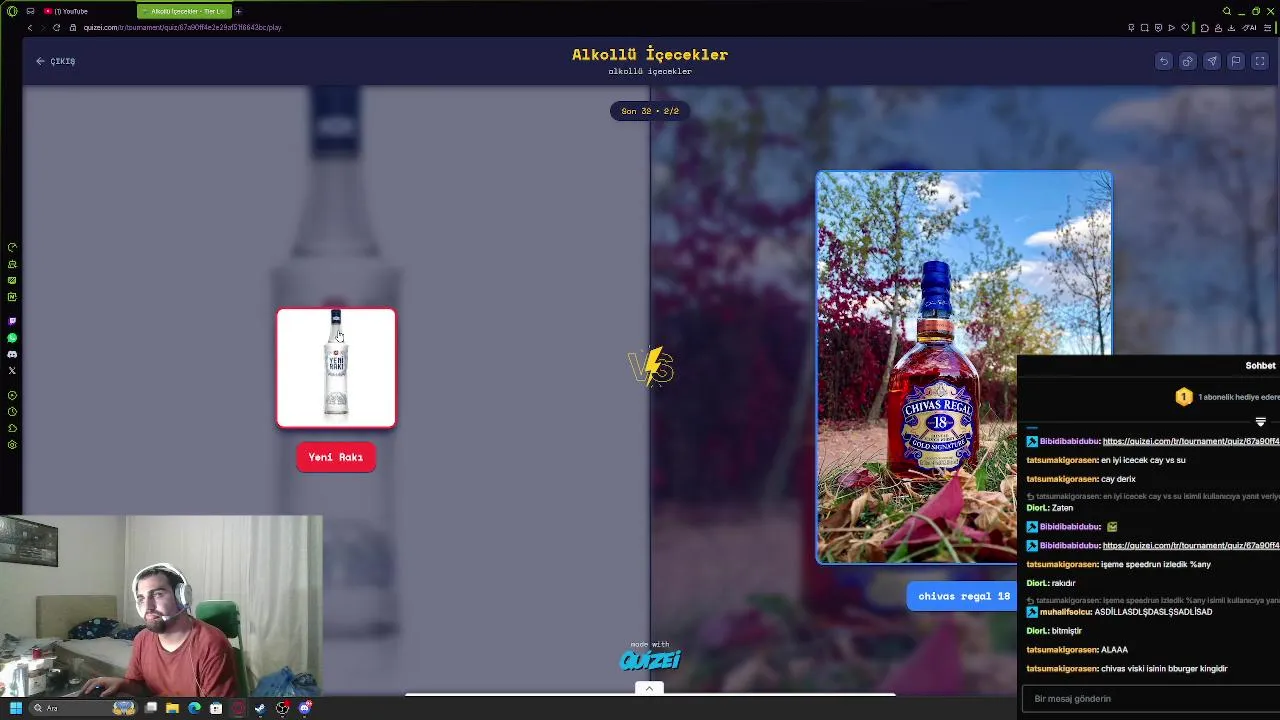Click the first quizei link from Bibidibabidubu
The width and height of the screenshot is (1280, 720).
pyautogui.click(x=1191, y=441)
